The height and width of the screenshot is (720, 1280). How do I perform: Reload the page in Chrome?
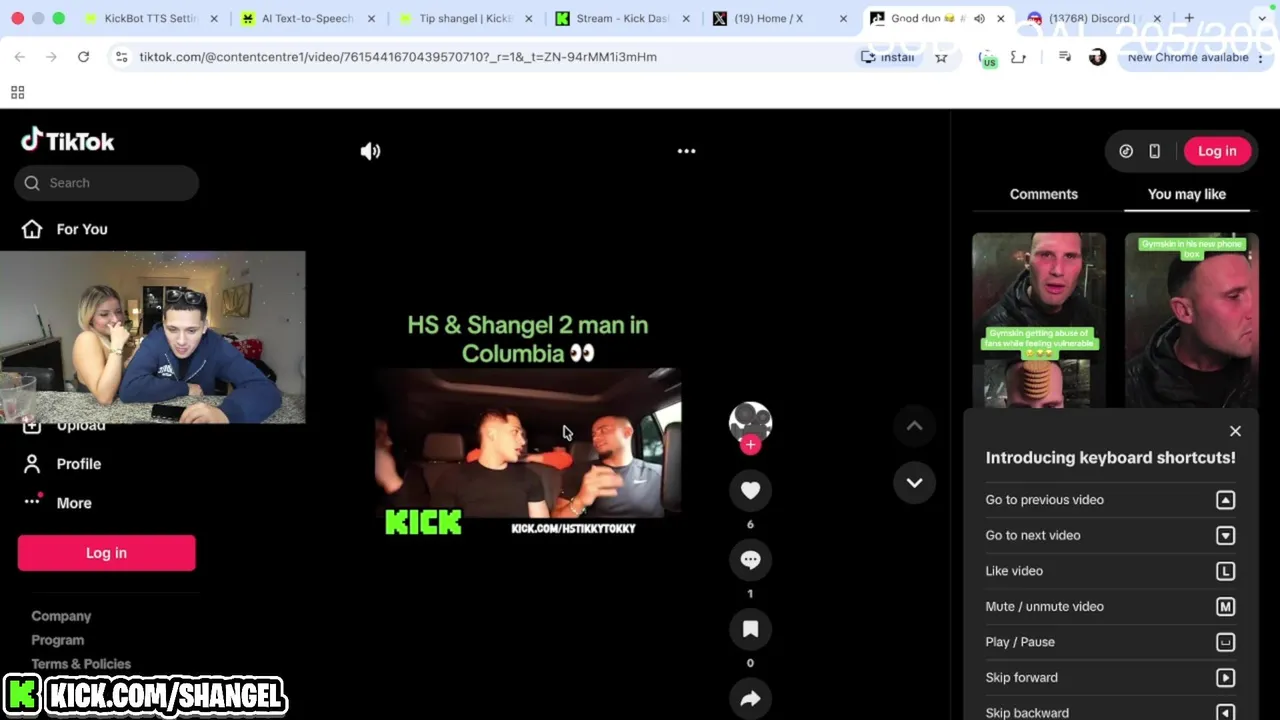click(x=84, y=57)
